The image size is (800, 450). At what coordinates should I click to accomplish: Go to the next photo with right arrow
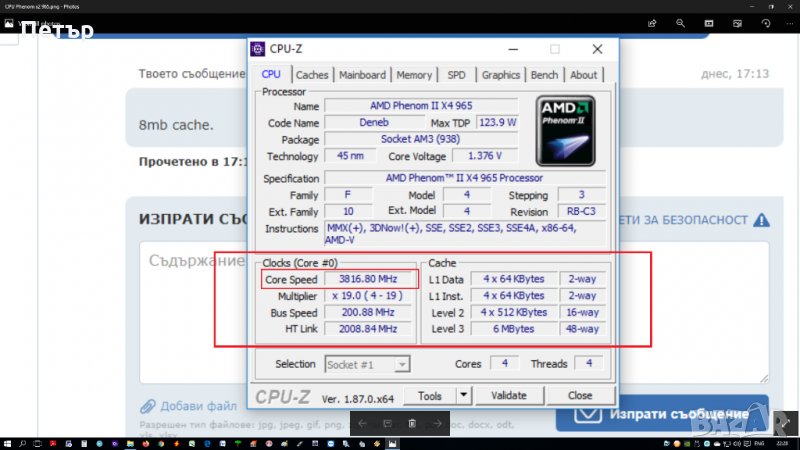pyautogui.click(x=437, y=424)
